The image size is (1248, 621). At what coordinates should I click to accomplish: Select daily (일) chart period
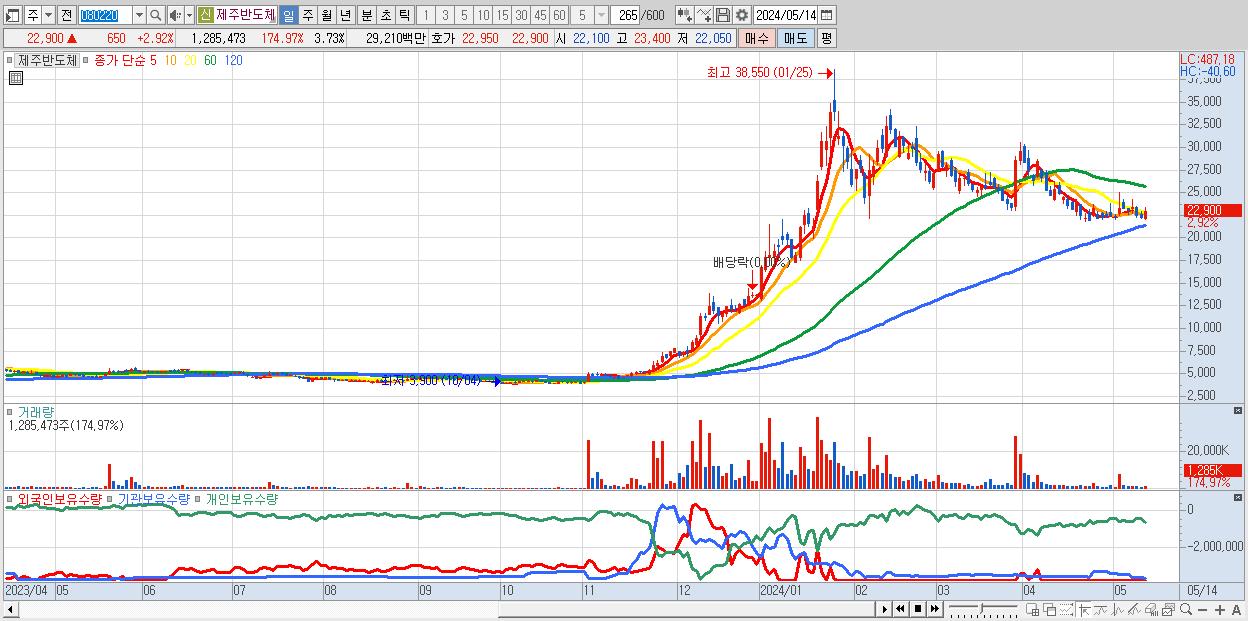288,16
